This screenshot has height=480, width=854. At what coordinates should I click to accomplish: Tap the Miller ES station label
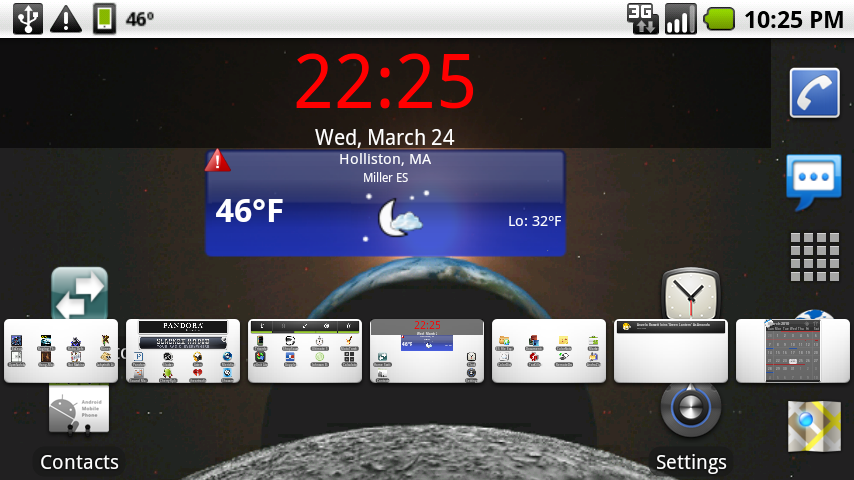386,178
